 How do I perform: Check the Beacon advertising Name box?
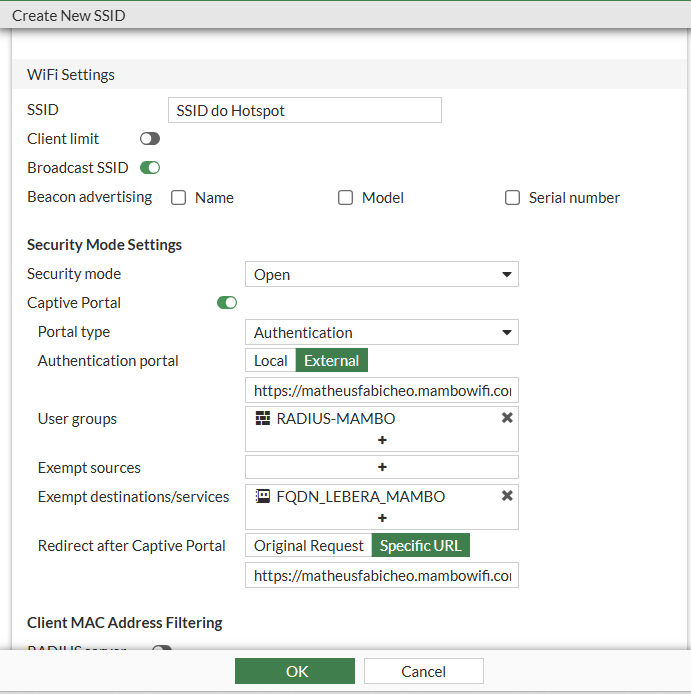coord(179,198)
